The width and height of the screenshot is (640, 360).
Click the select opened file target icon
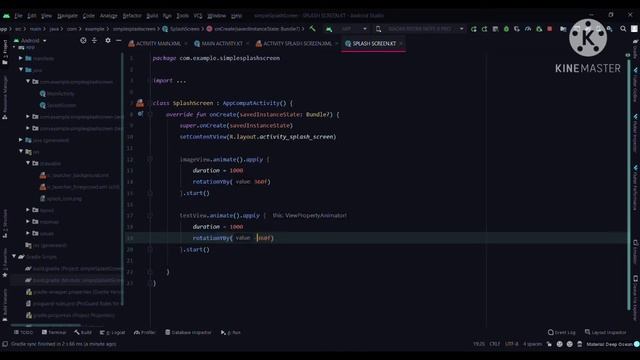click(x=83, y=40)
